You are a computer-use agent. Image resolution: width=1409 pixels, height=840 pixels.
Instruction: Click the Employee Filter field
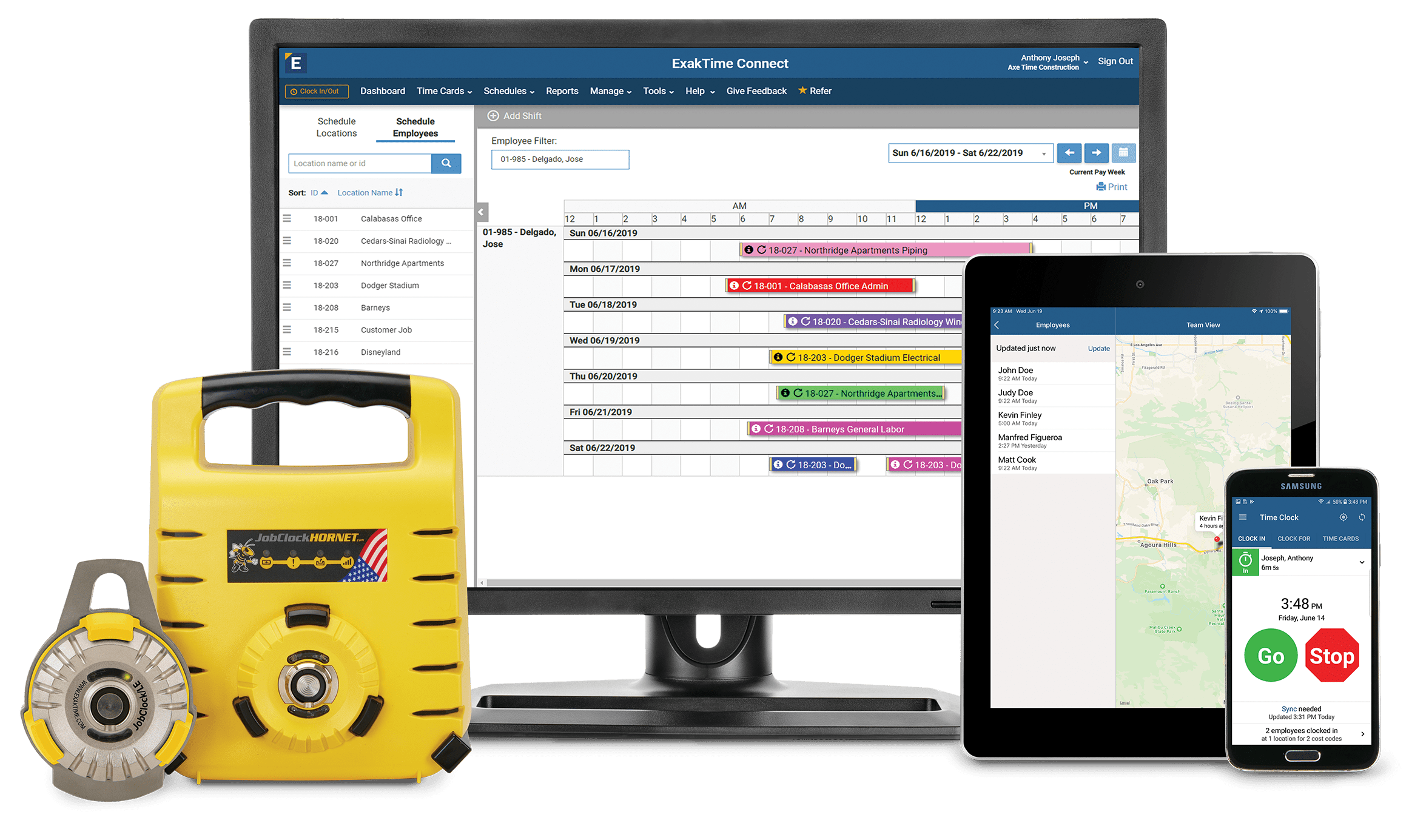click(x=560, y=160)
